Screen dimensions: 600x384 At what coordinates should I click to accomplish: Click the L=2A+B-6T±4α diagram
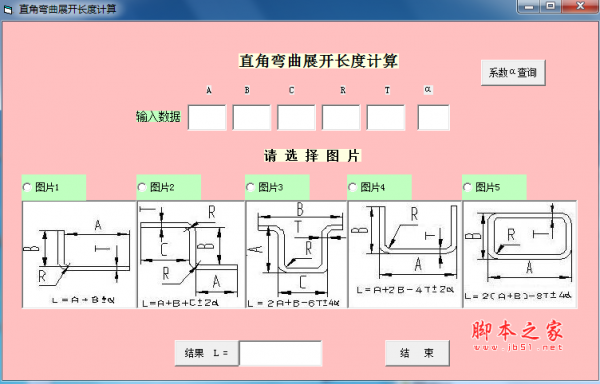[x=297, y=254]
